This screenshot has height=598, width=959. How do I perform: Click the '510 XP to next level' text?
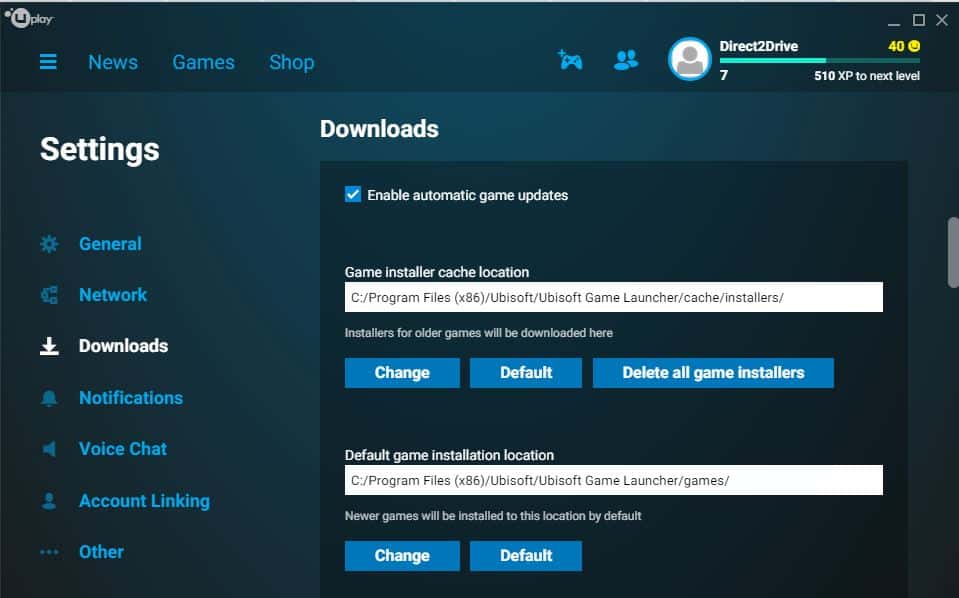coord(867,76)
